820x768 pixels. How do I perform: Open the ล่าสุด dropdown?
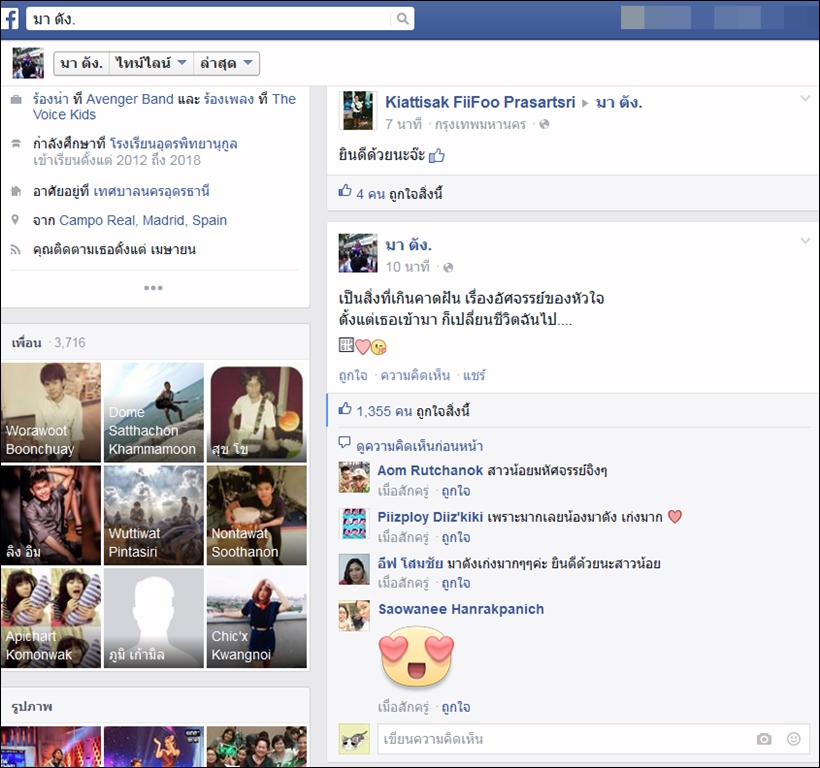226,64
